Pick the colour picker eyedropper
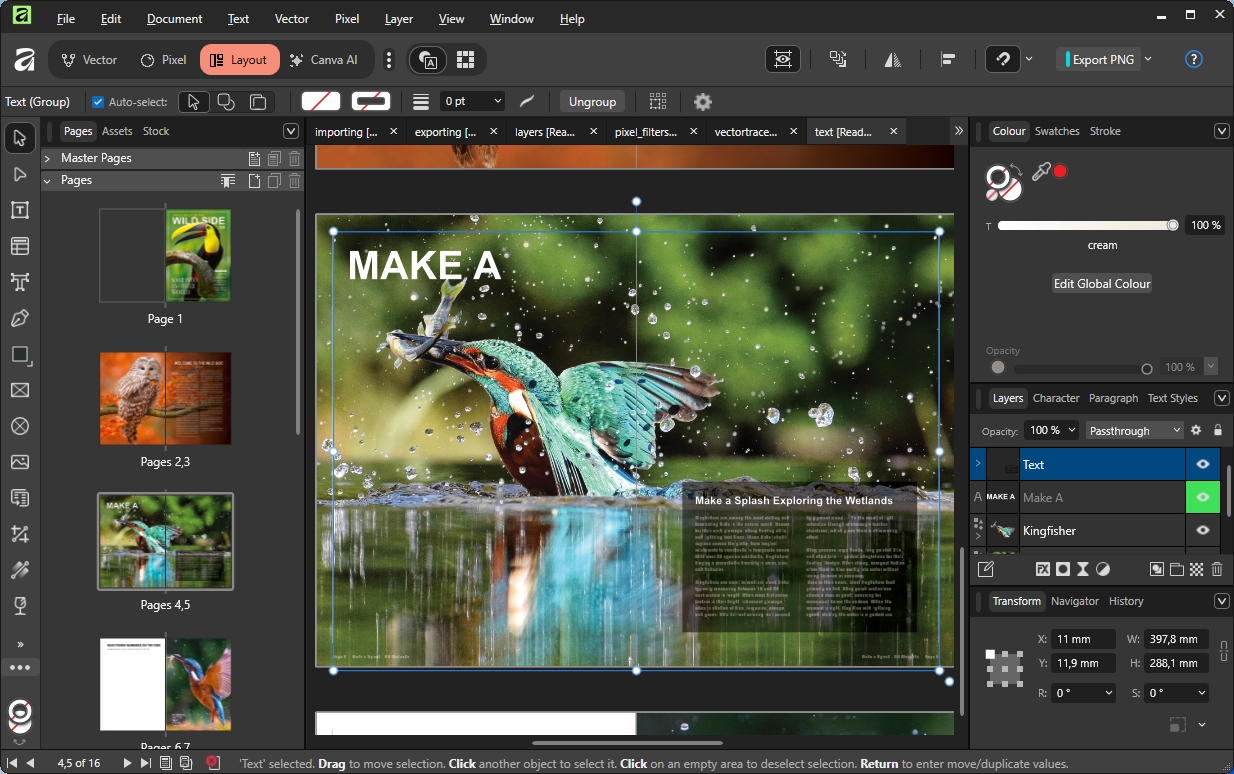The width and height of the screenshot is (1234, 774). point(1041,172)
